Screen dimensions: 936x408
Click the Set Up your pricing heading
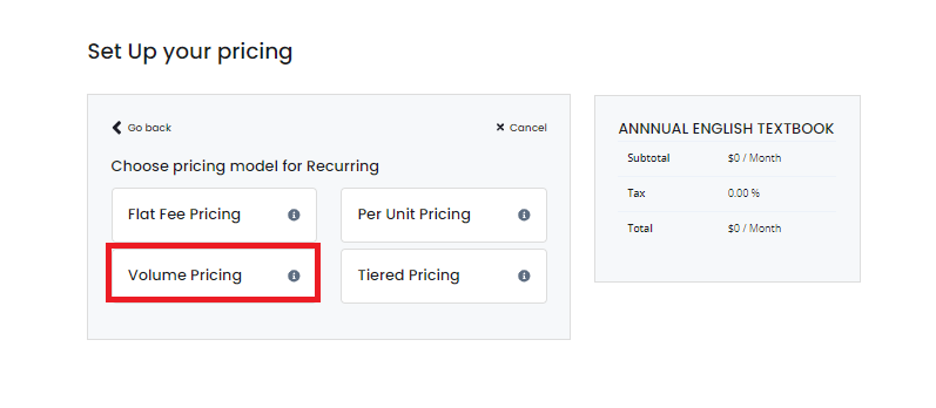click(x=190, y=52)
